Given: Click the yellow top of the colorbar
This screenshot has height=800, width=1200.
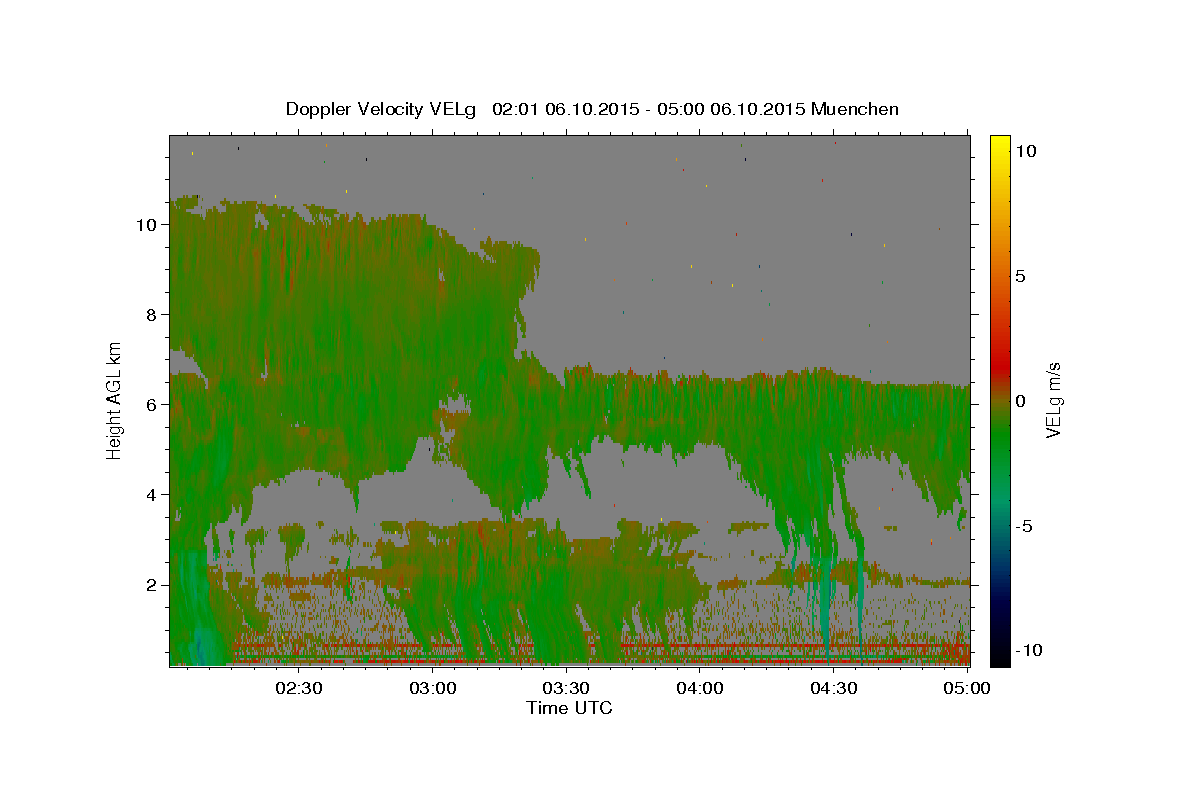Looking at the screenshot, I should tap(1000, 145).
